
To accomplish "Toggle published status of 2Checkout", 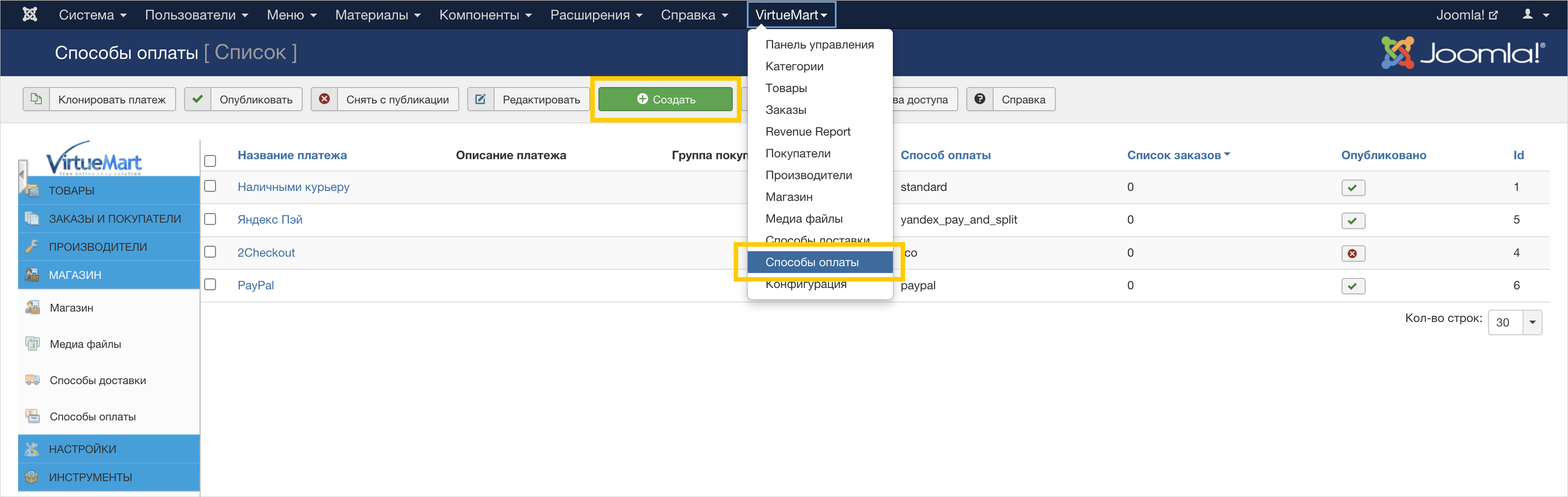I will (x=1352, y=253).
